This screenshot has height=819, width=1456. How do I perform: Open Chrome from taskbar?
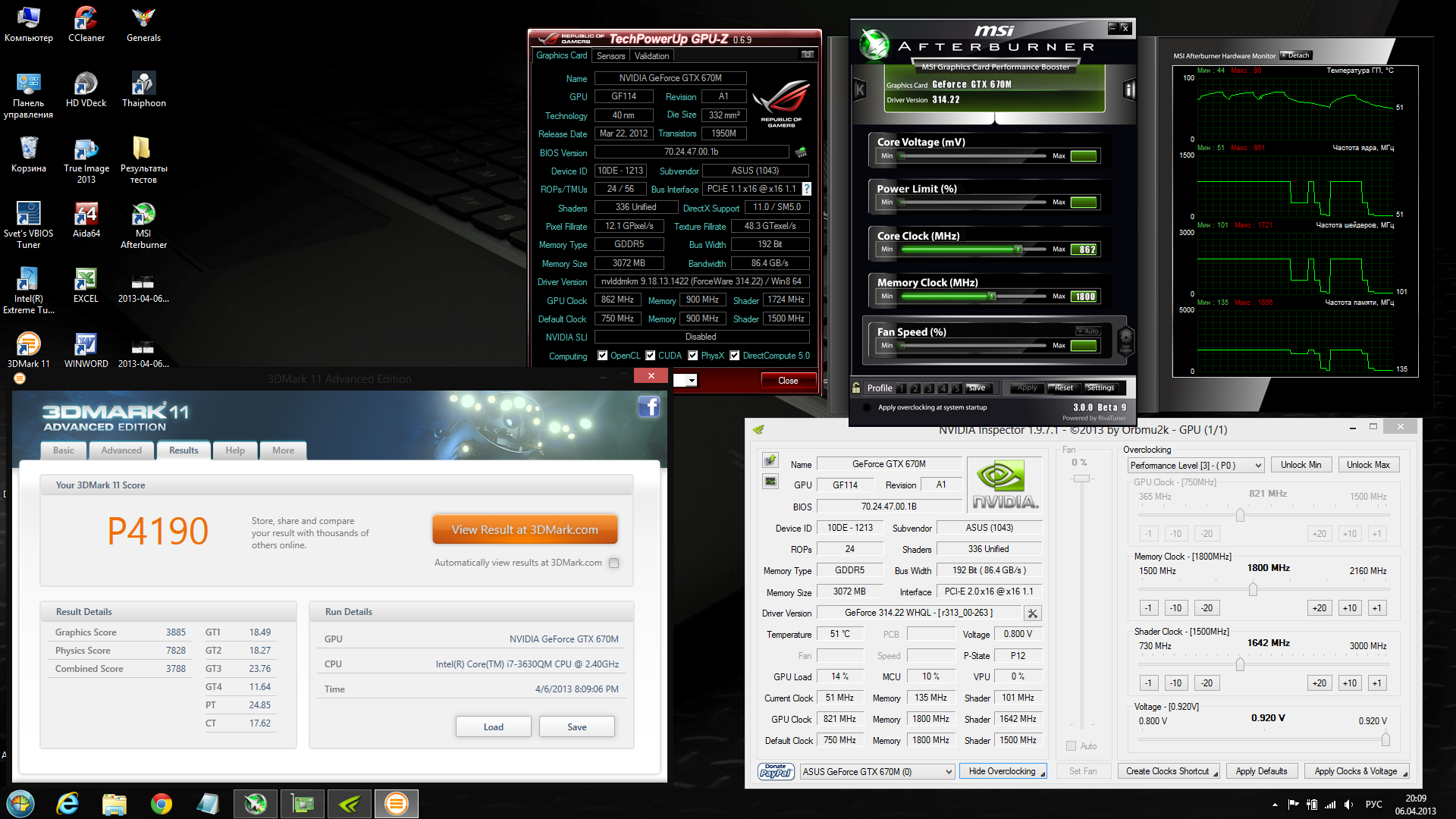tap(161, 803)
